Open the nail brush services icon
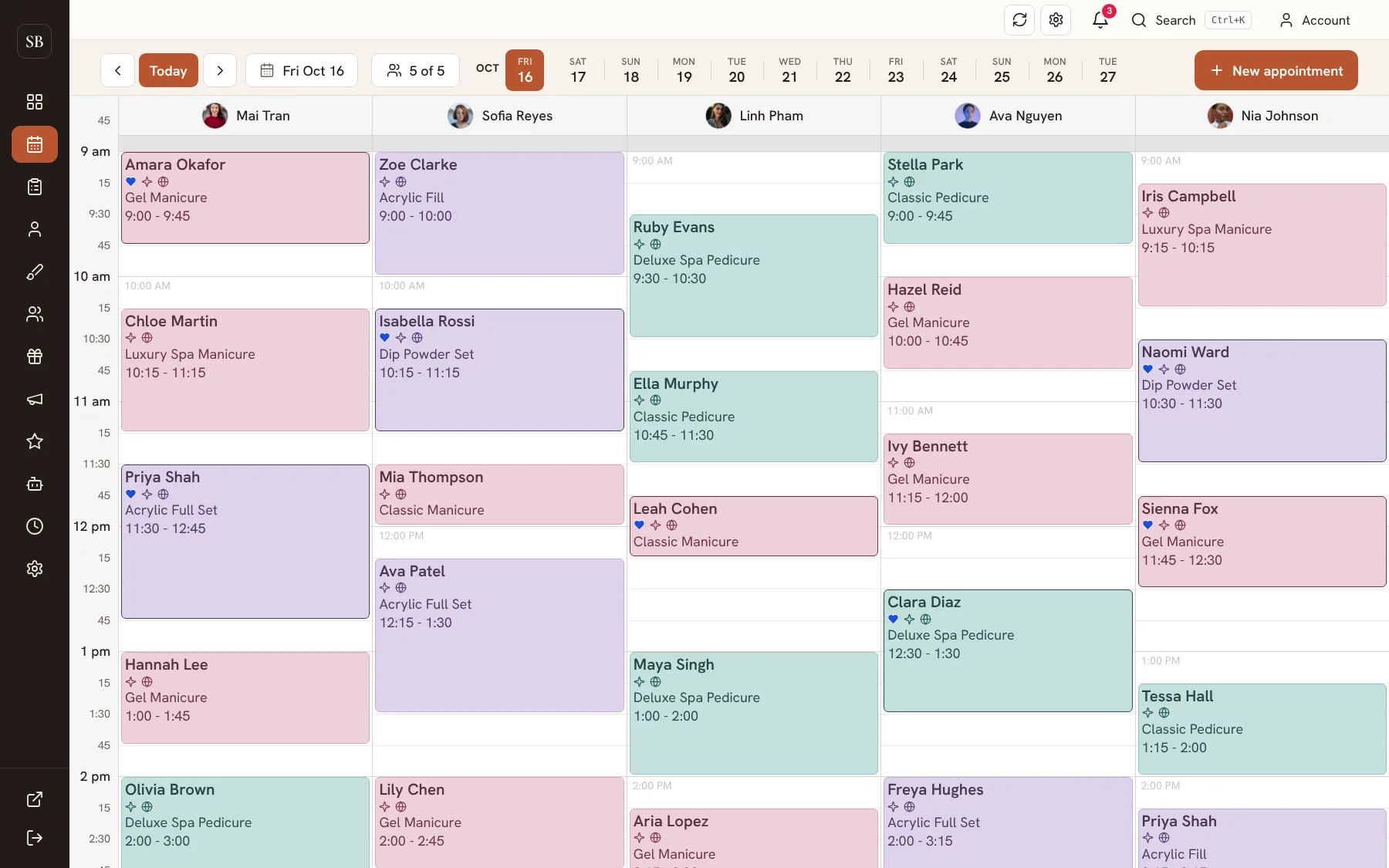The image size is (1389, 868). coord(35,272)
